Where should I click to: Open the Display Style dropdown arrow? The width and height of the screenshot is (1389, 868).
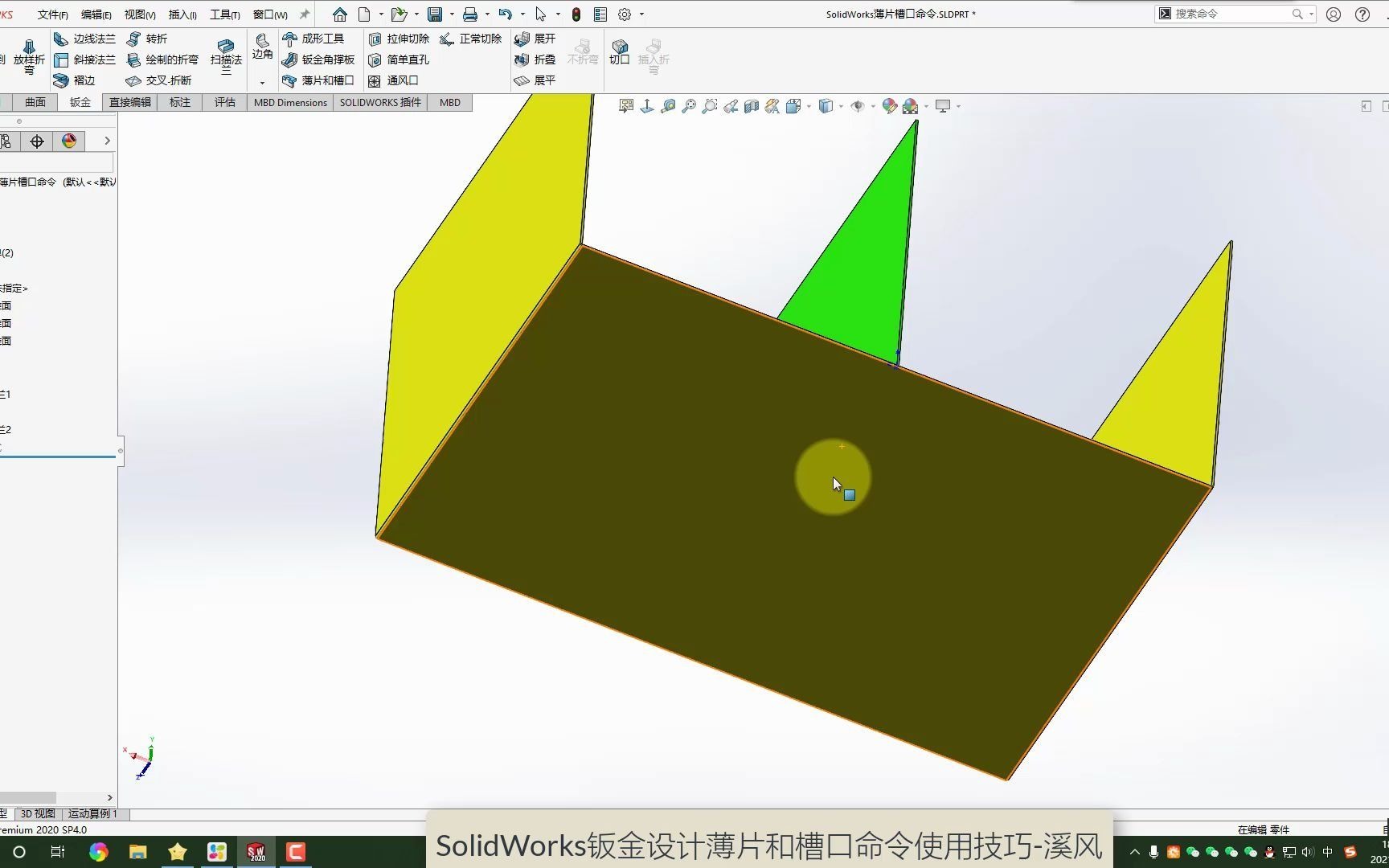(x=841, y=106)
